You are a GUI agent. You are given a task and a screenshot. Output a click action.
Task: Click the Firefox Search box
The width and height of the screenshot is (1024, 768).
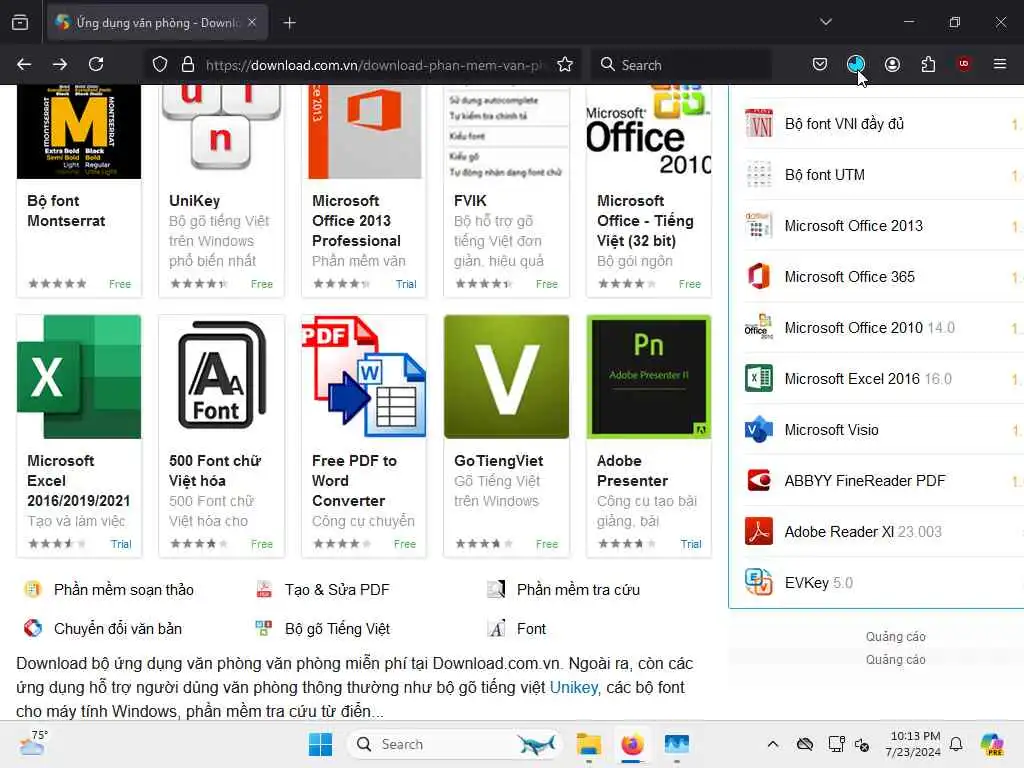(x=681, y=65)
